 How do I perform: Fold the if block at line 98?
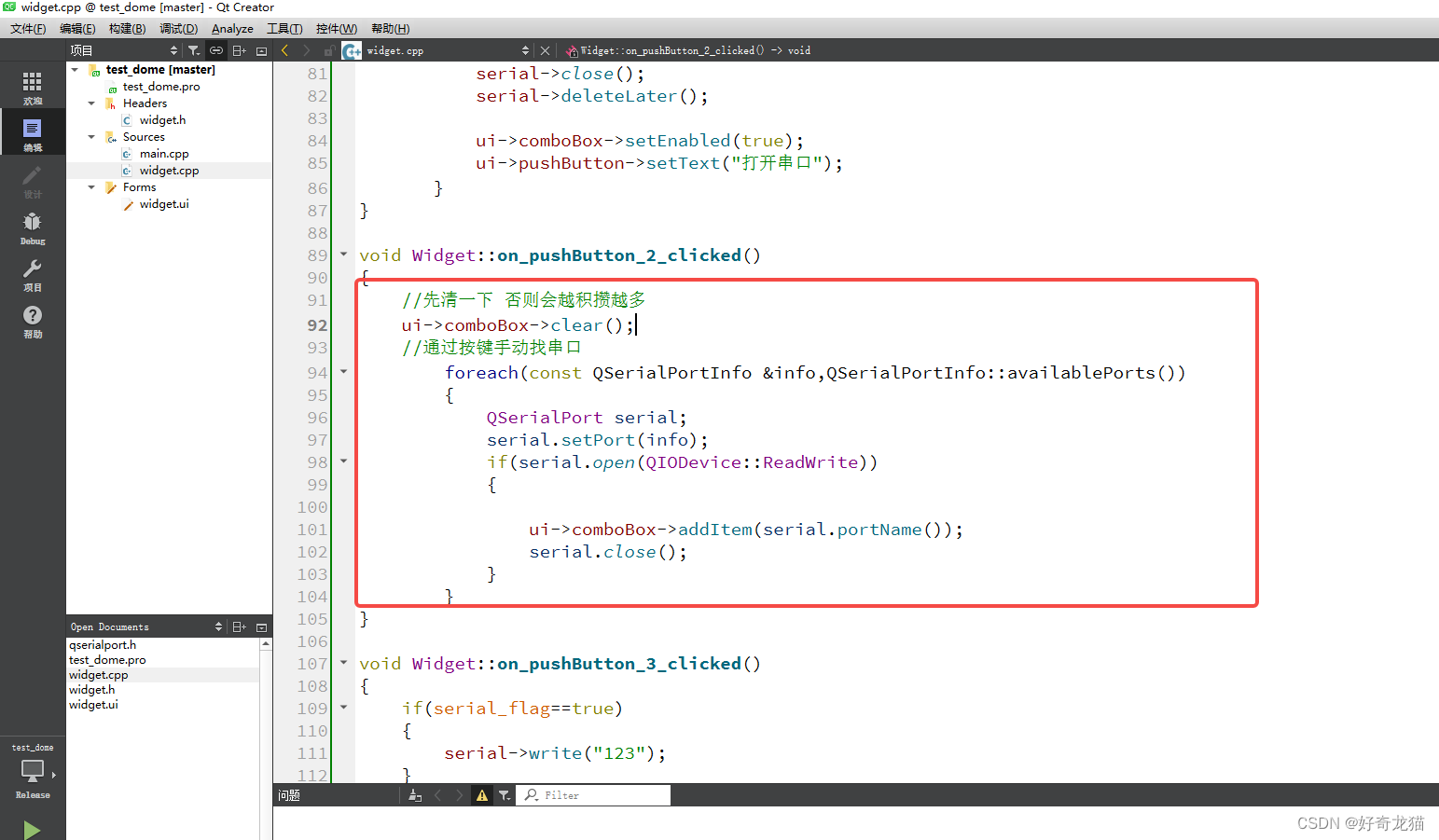tap(343, 461)
